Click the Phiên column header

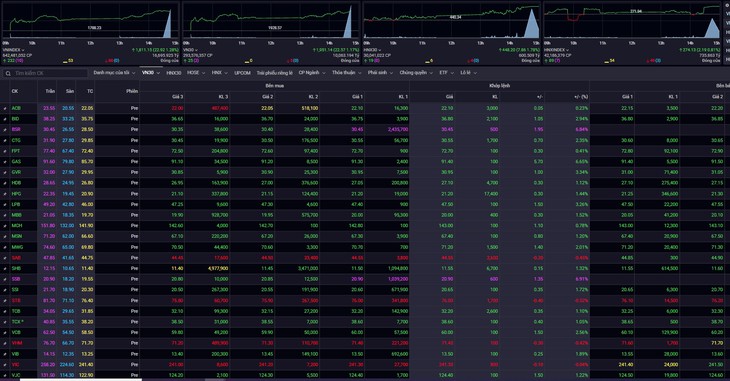point(132,91)
